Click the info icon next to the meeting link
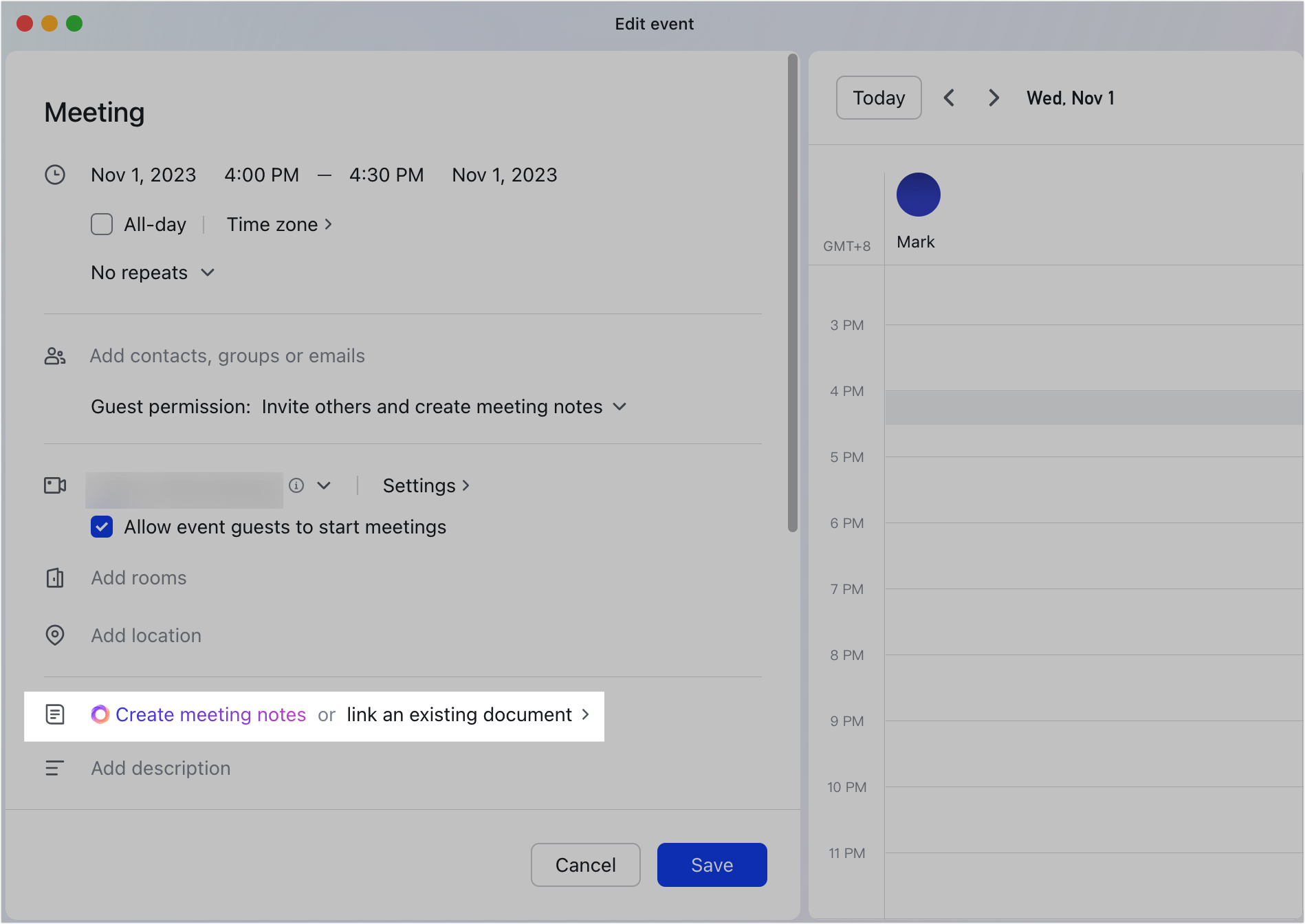Screen dimensions: 1305x924 (296, 485)
